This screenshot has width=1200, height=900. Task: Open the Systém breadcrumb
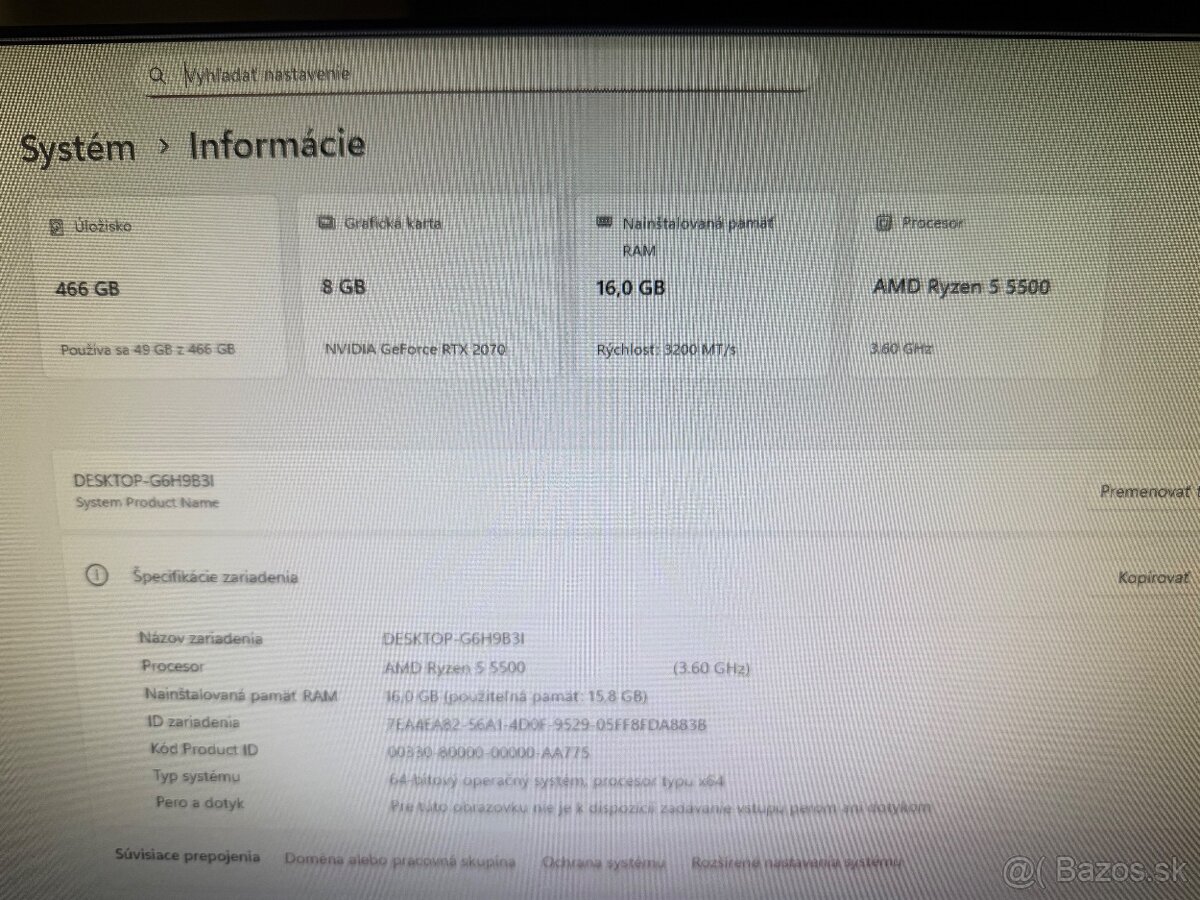(x=79, y=147)
